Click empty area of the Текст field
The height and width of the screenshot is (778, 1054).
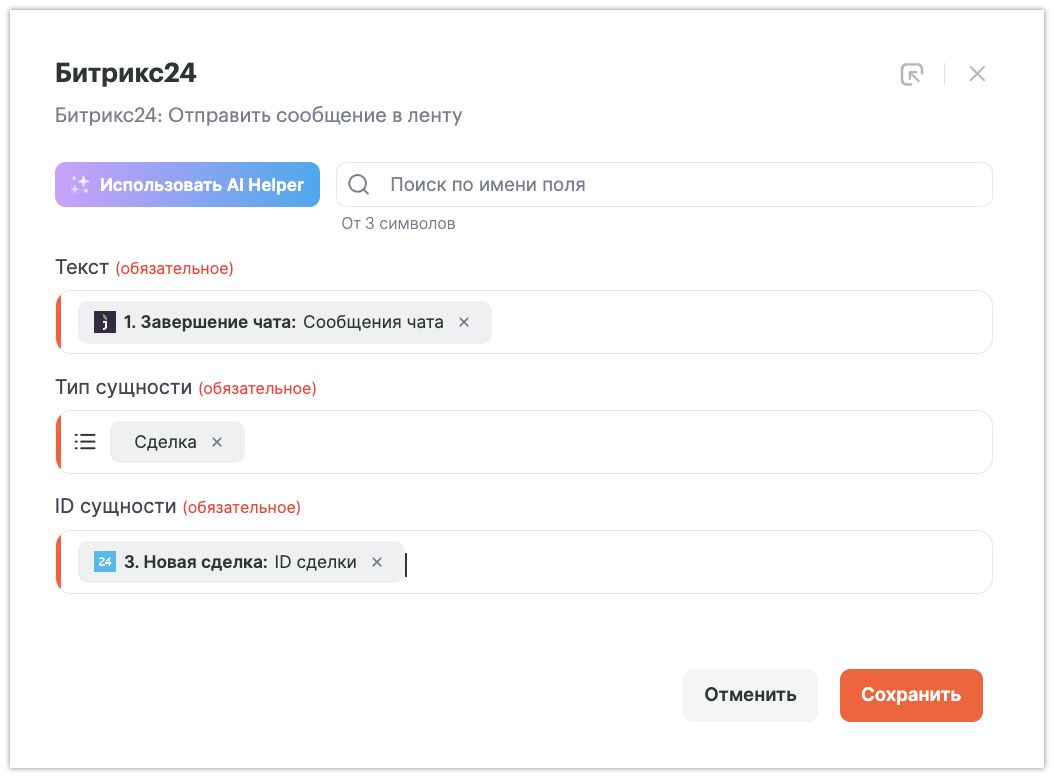(740, 322)
